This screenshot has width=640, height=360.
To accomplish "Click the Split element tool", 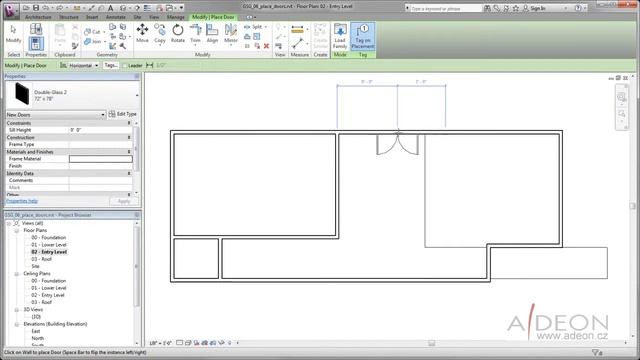I will (x=254, y=27).
